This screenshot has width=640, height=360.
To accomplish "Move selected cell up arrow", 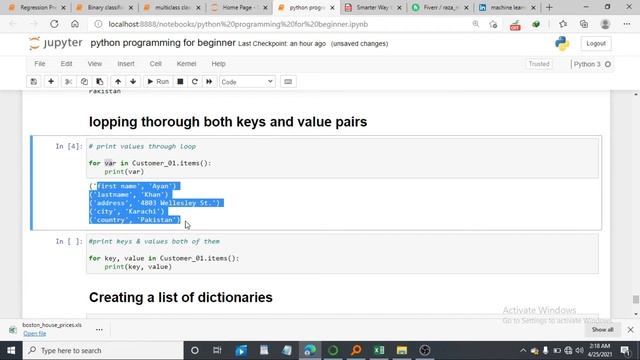I will point(118,82).
